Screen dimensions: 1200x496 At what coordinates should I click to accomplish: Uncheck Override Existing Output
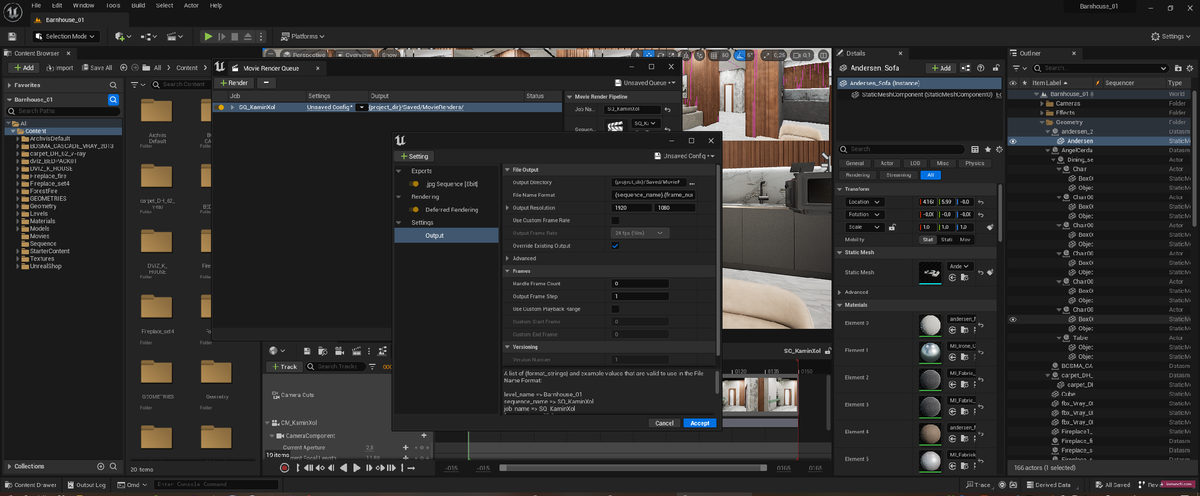pos(615,245)
